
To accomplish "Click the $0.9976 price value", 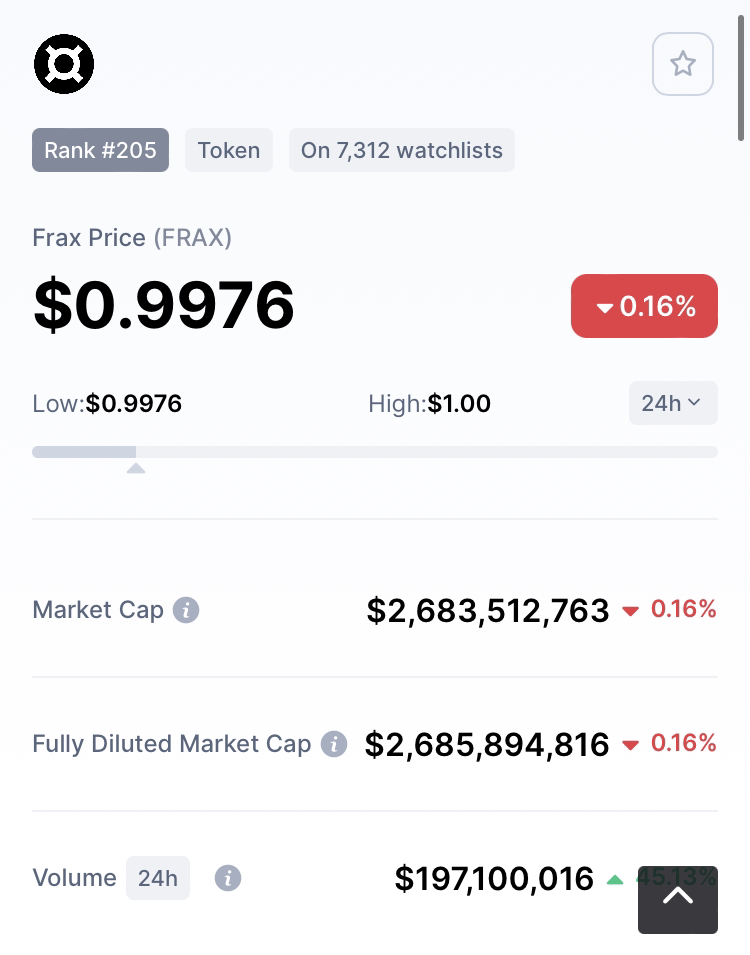I will point(164,305).
